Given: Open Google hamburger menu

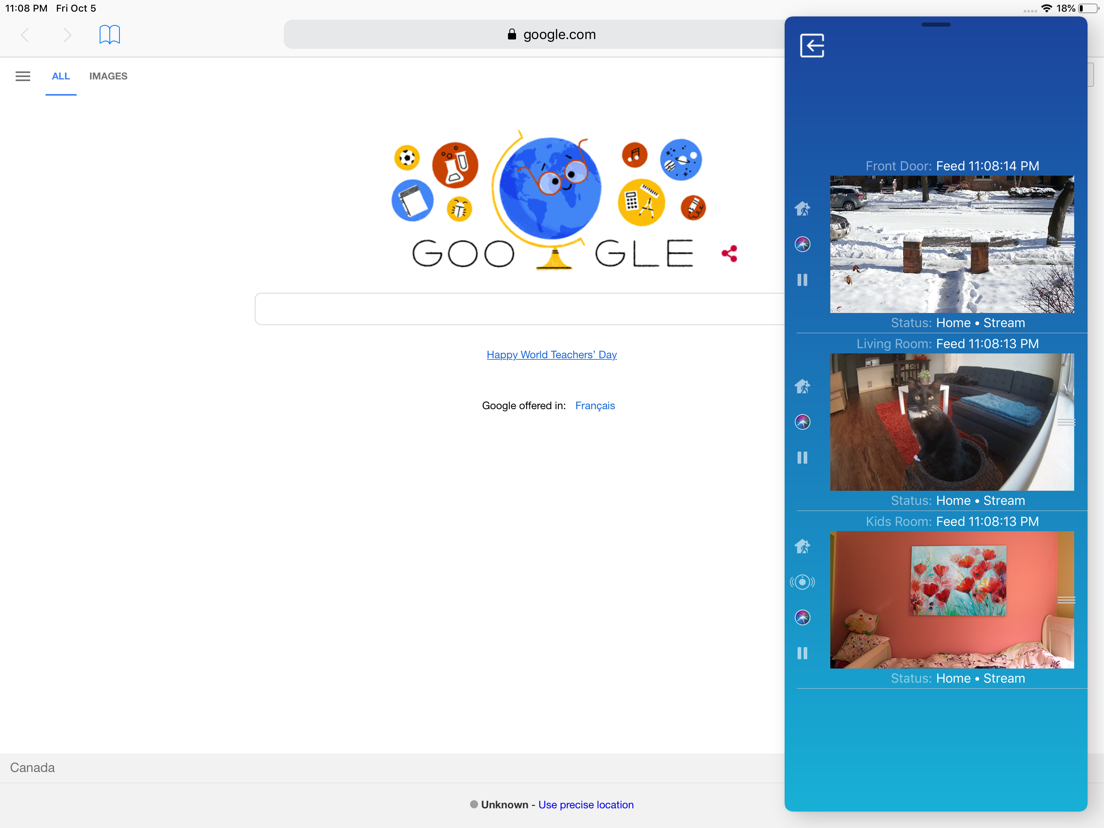Looking at the screenshot, I should (23, 76).
